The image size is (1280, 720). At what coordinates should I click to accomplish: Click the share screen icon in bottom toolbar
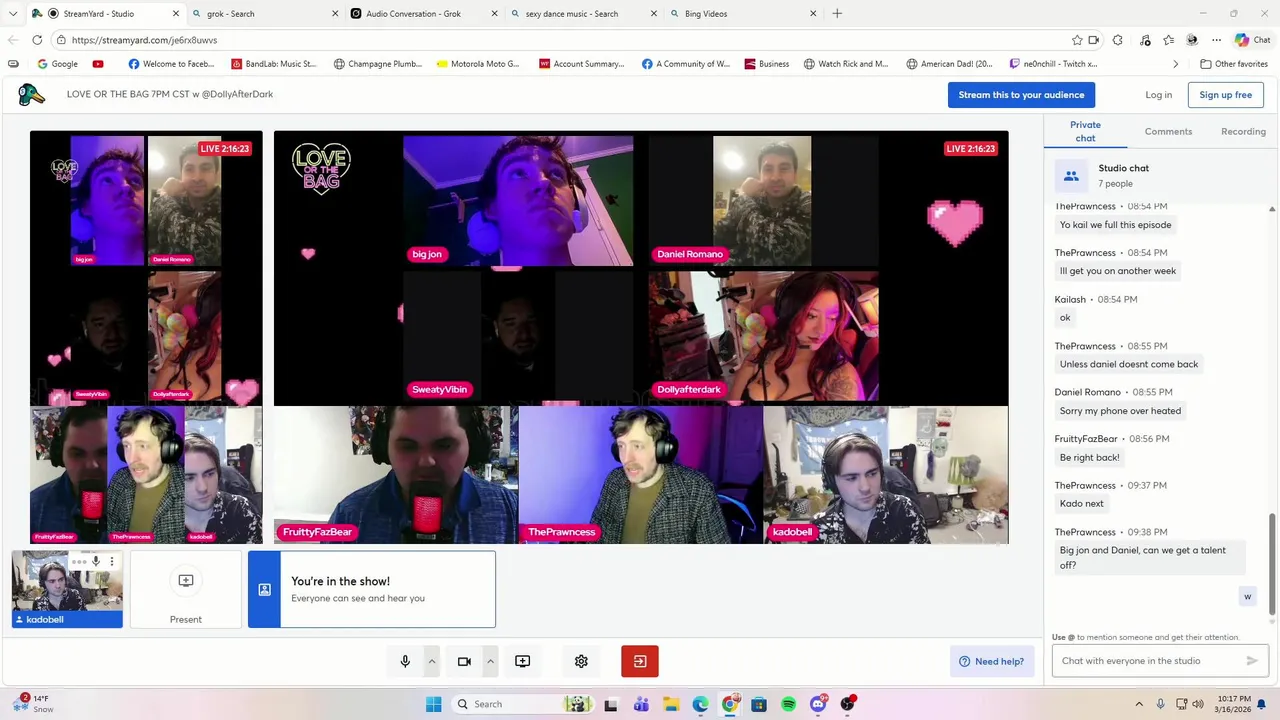pyautogui.click(x=522, y=661)
